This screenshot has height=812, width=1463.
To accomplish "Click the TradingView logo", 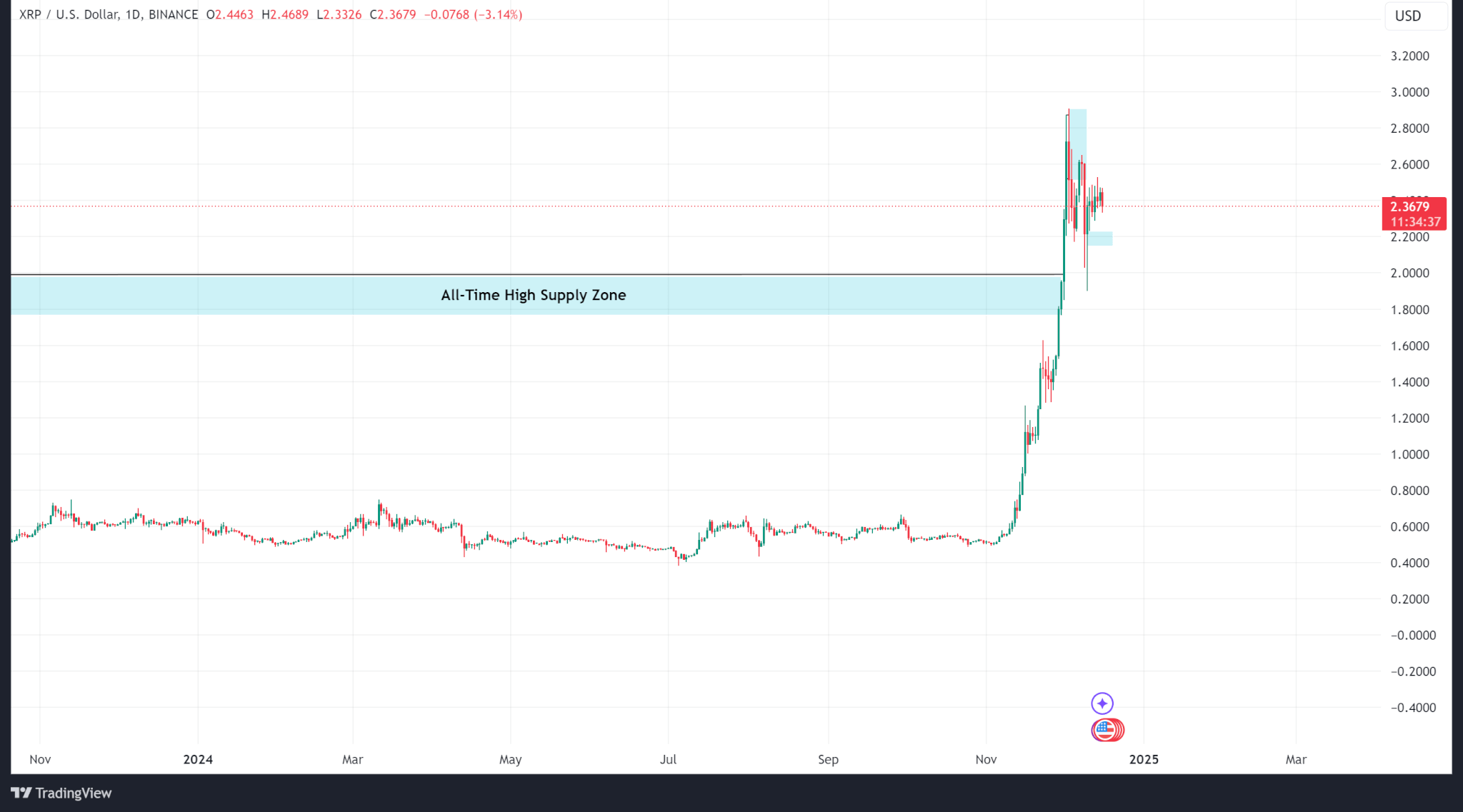I will (61, 793).
